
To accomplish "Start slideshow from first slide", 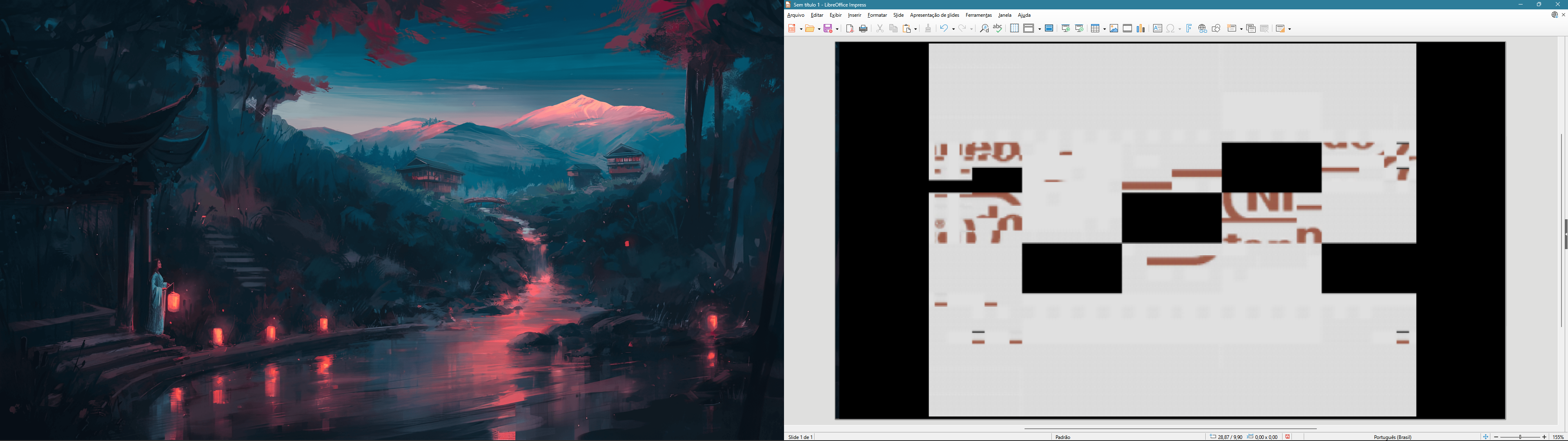I will point(1066,29).
